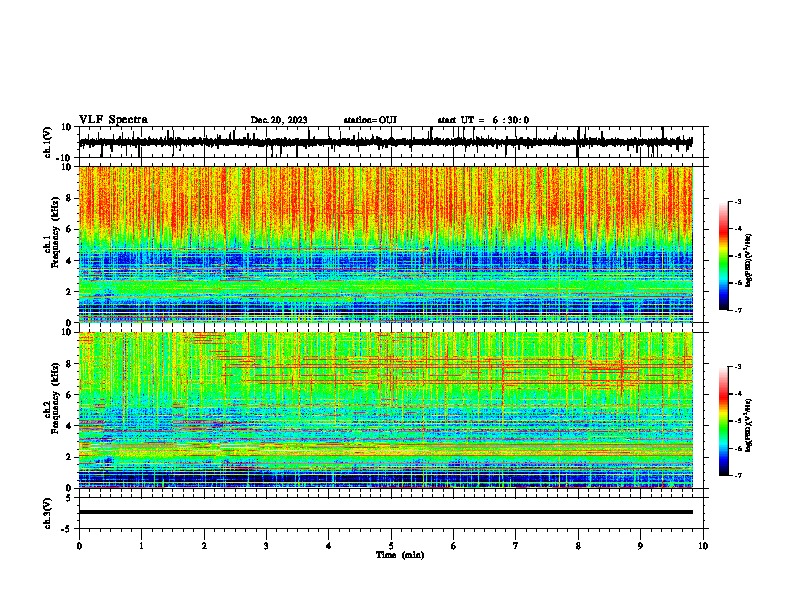The height and width of the screenshot is (612, 792).
Task: Click the time axis tick label 1
Action: pyautogui.click(x=141, y=546)
